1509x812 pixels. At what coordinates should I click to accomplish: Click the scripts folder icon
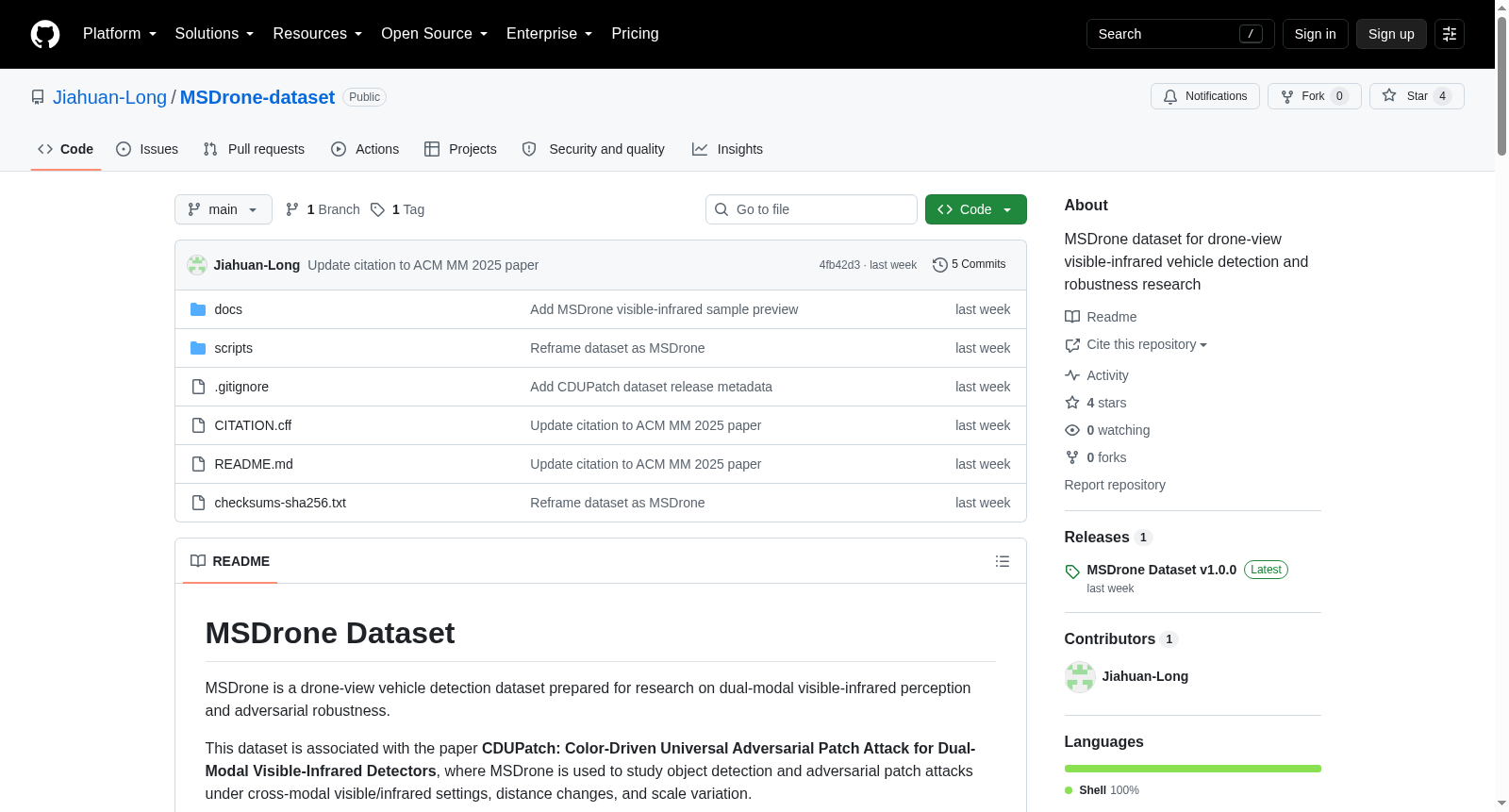click(198, 348)
